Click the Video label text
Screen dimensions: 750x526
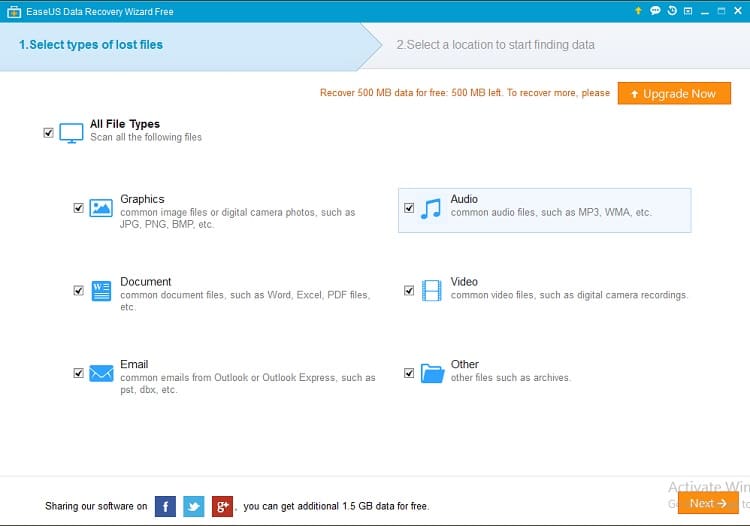(x=464, y=282)
